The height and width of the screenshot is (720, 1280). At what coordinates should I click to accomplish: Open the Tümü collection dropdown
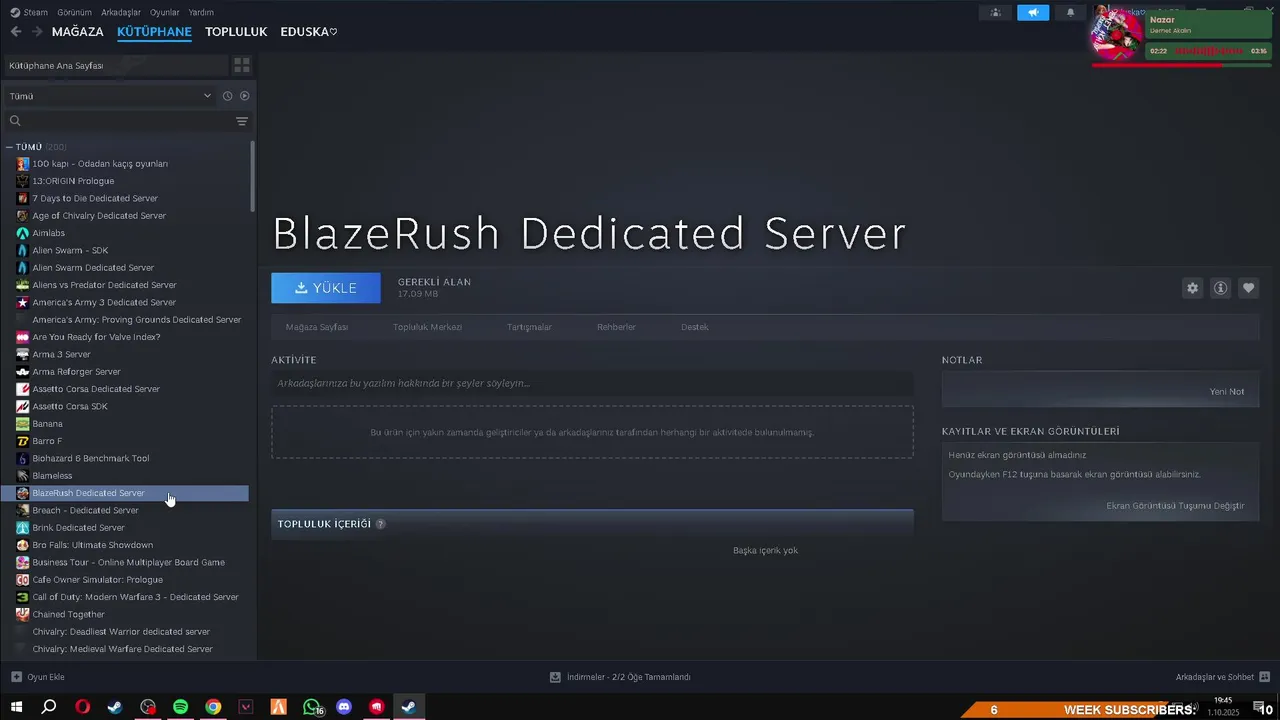point(110,96)
